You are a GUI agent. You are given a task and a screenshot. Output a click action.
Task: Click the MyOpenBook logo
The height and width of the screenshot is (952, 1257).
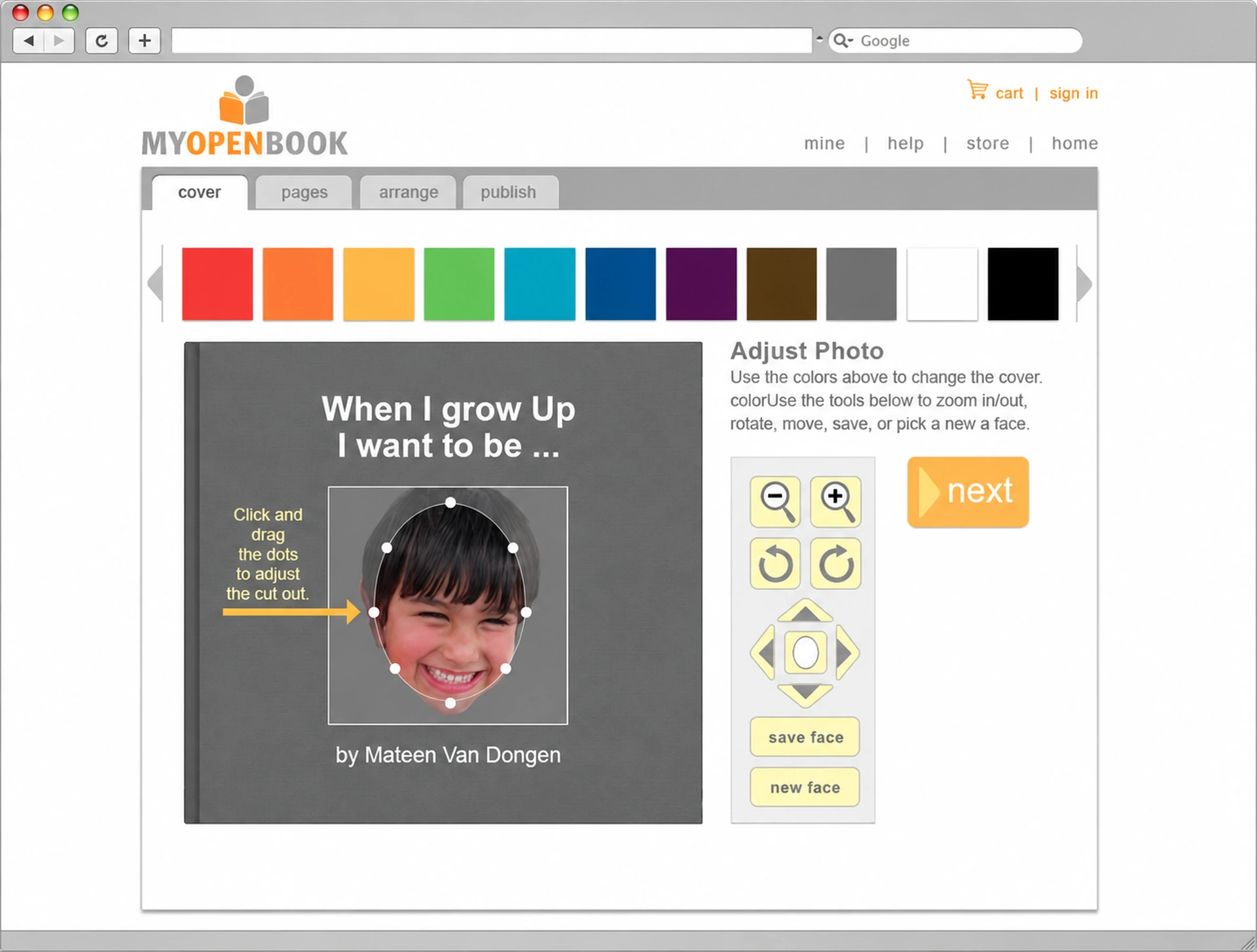coord(244,117)
